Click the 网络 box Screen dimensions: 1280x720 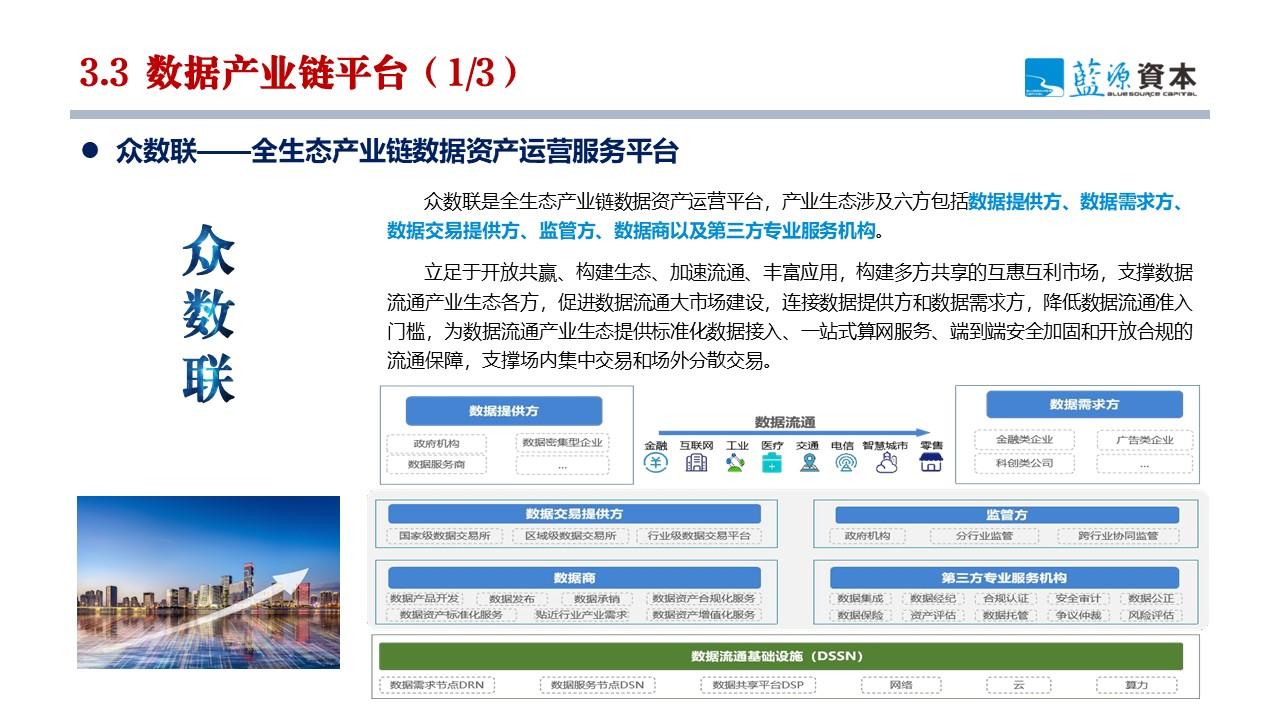point(900,685)
